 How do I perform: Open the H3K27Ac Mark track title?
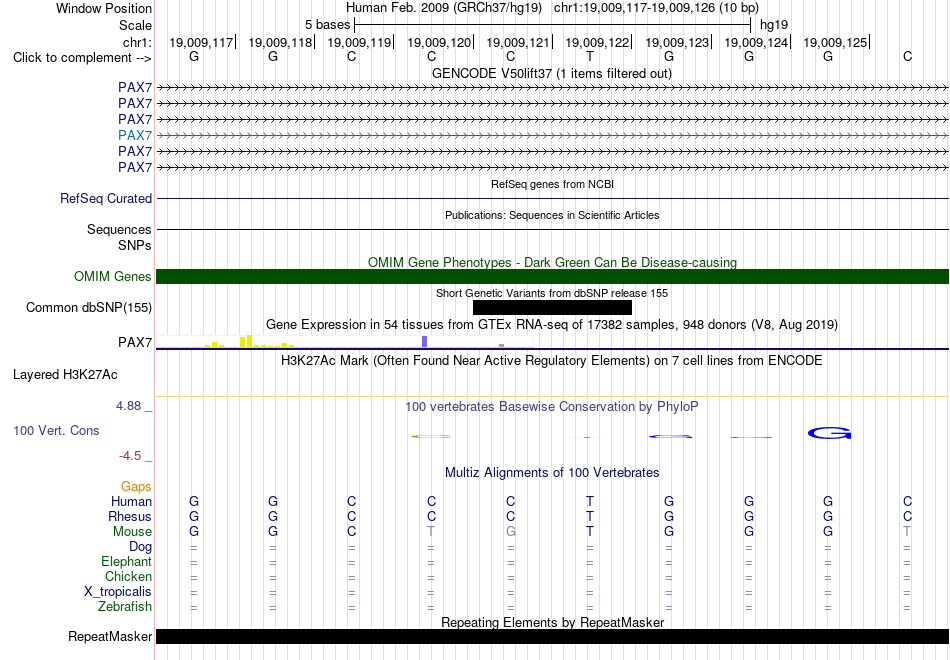coord(552,361)
